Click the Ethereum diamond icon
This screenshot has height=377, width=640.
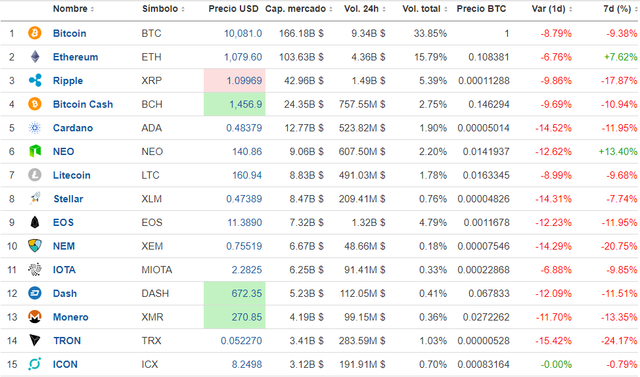coord(35,57)
